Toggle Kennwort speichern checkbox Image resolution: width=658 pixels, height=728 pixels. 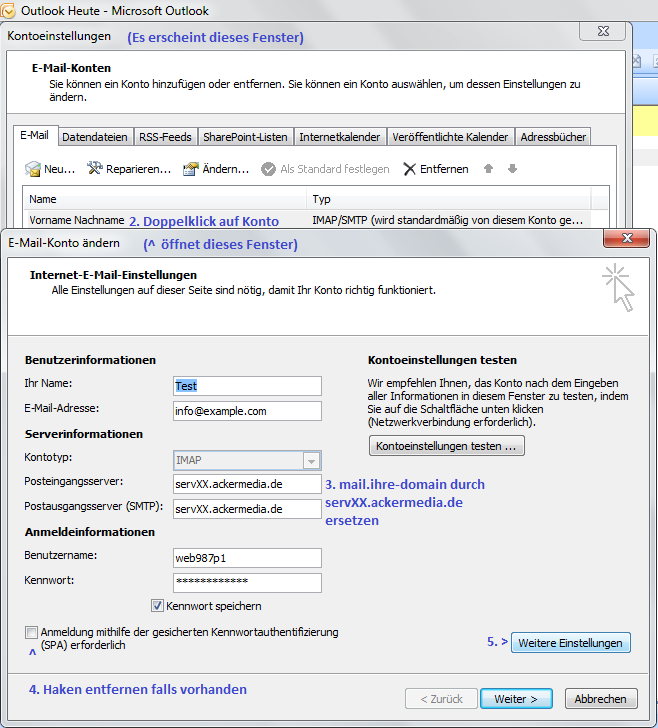pyautogui.click(x=157, y=605)
